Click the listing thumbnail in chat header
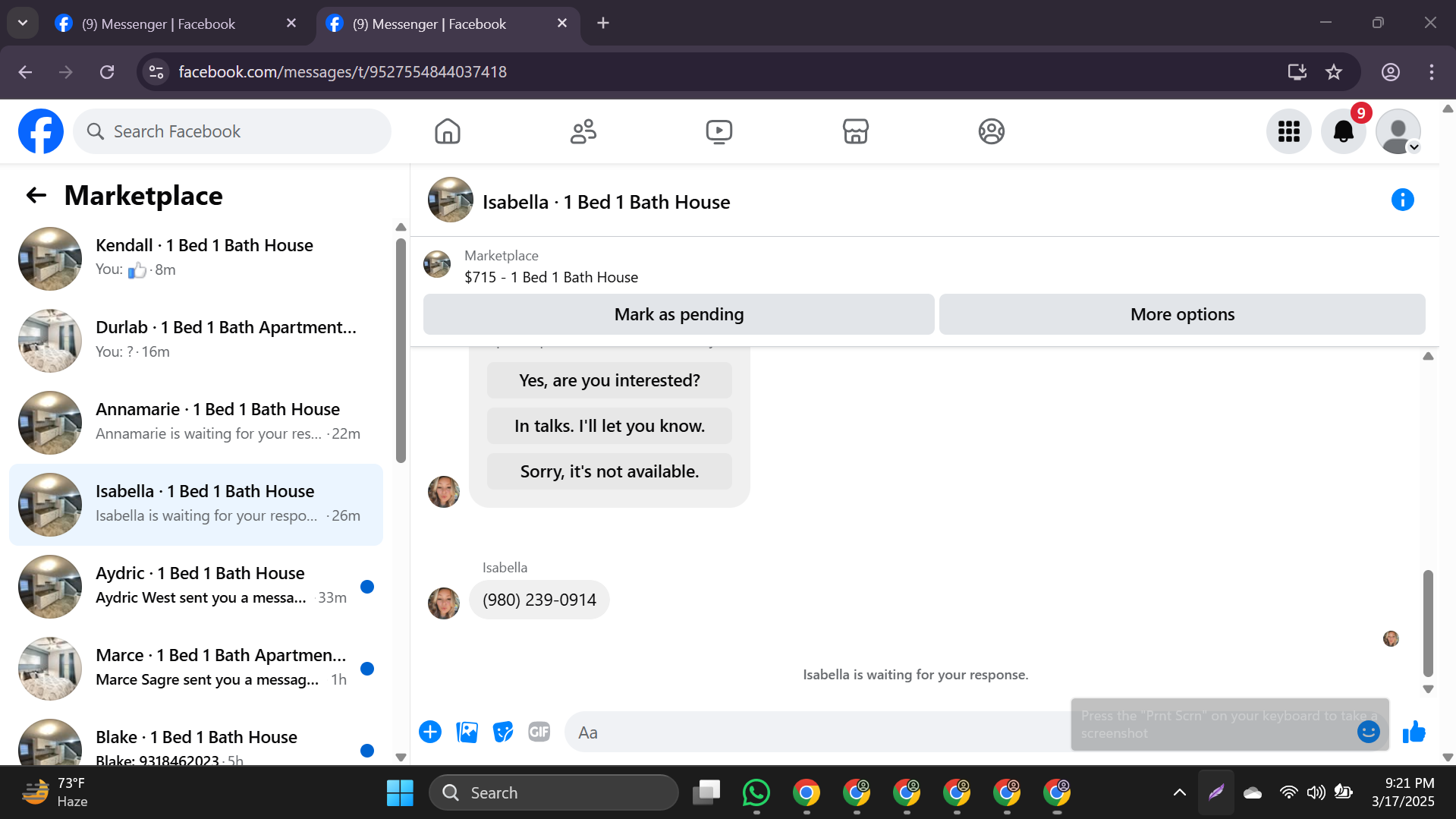 click(x=451, y=200)
